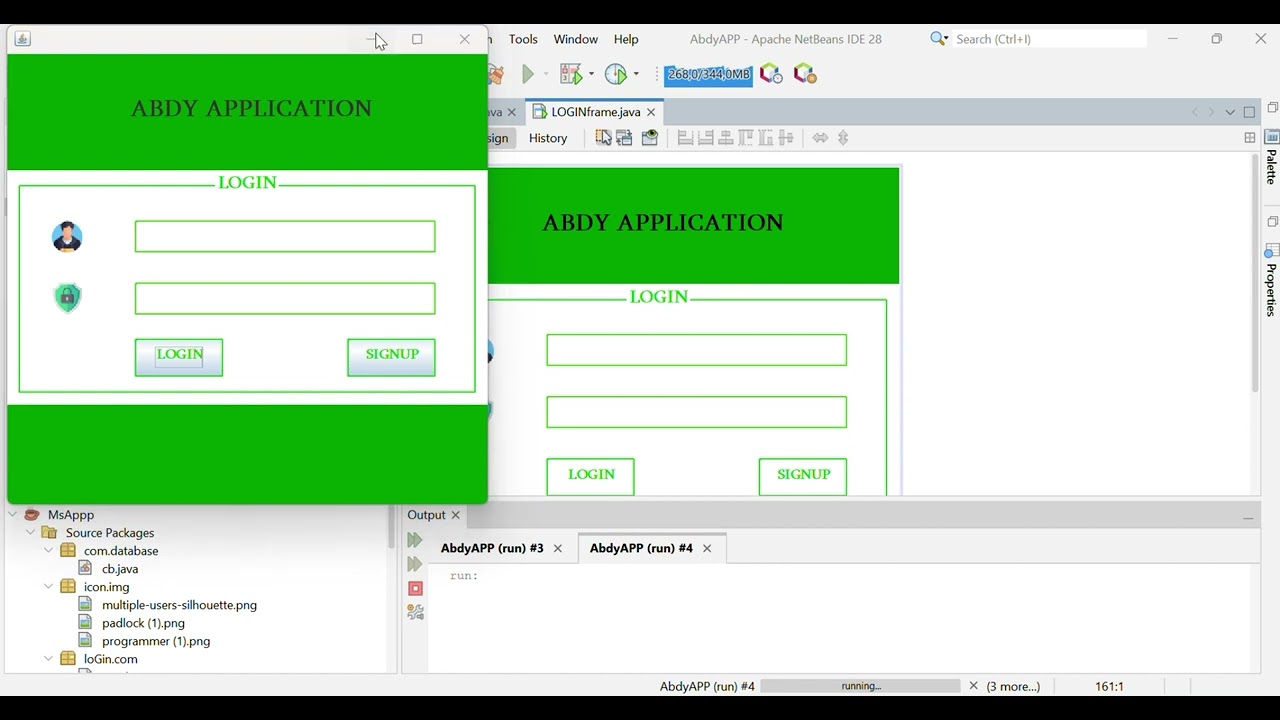
Task: Click the password field in running app window
Action: (285, 298)
